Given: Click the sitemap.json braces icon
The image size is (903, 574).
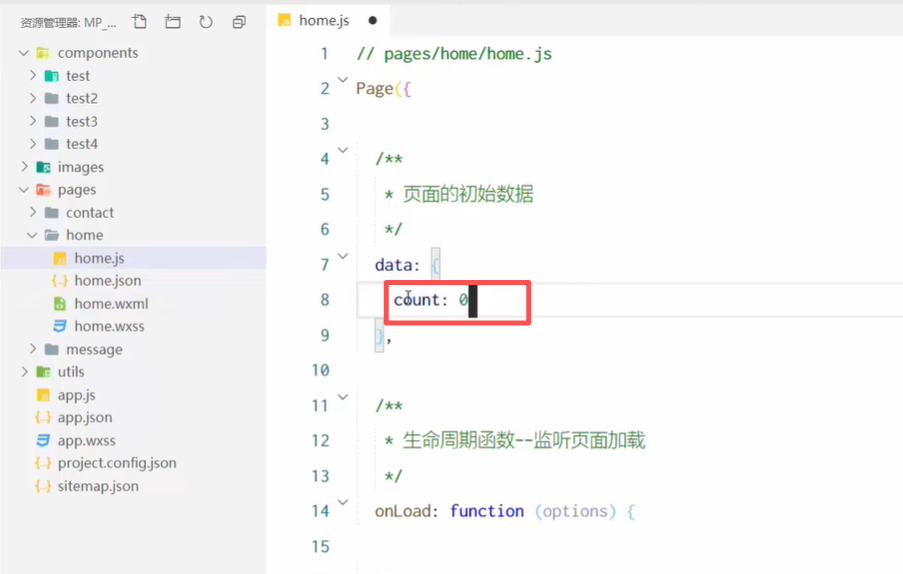Looking at the screenshot, I should click(x=43, y=486).
